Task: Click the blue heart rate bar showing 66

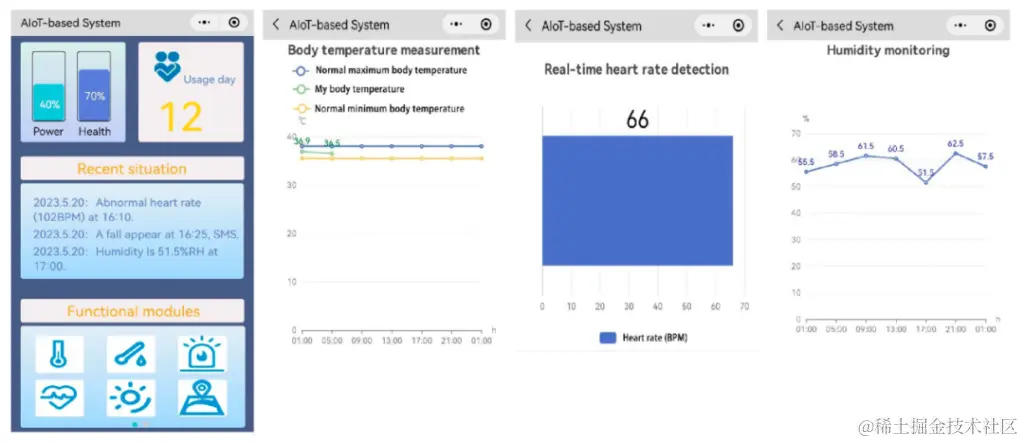Action: [x=637, y=200]
